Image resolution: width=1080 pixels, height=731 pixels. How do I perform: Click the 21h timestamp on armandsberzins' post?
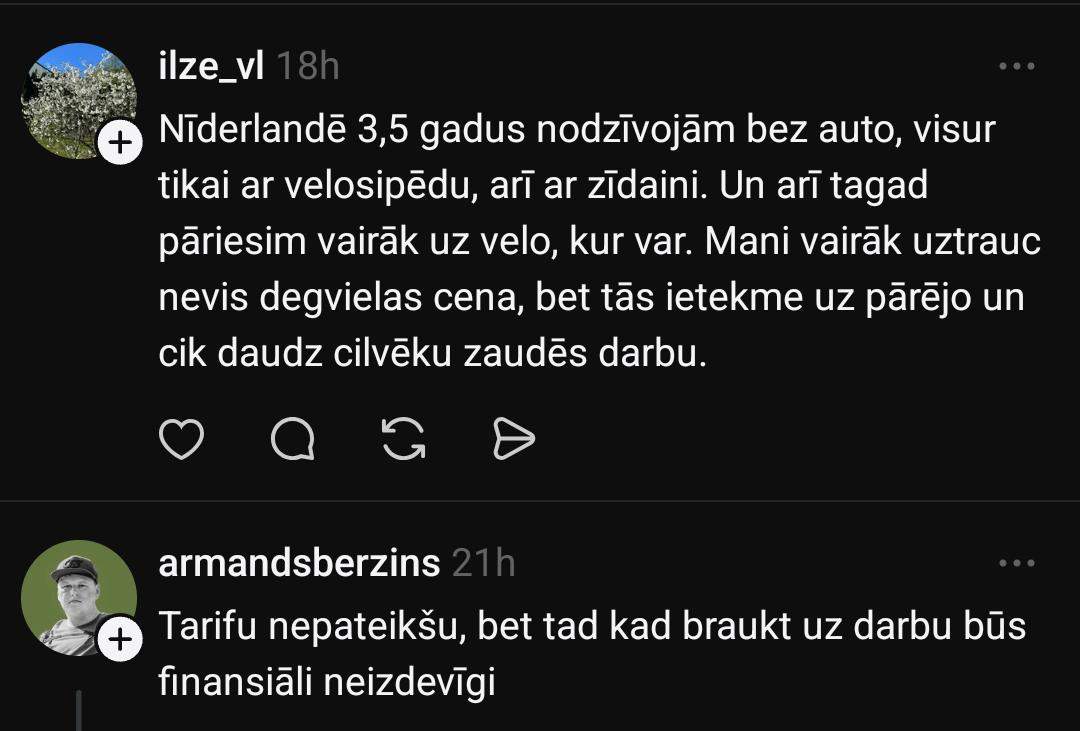[x=483, y=563]
